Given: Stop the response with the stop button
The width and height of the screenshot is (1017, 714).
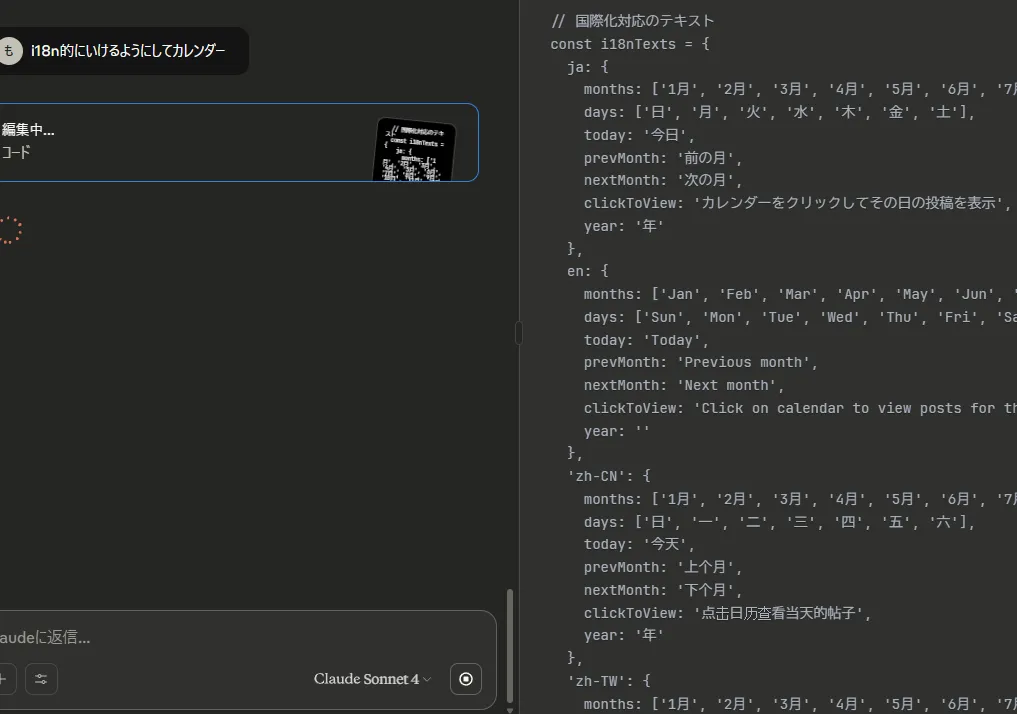Looking at the screenshot, I should pos(465,679).
